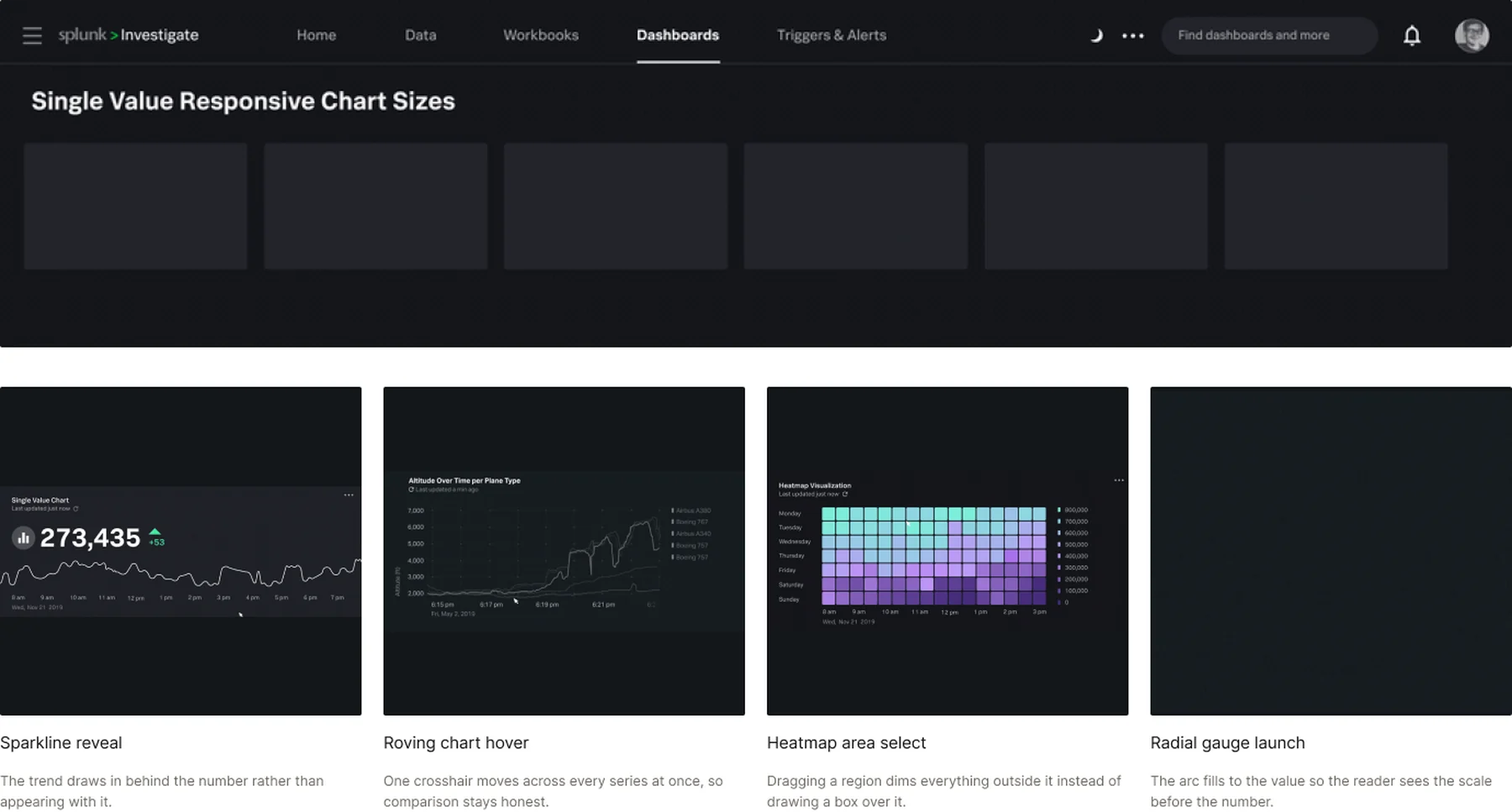The image size is (1512, 812).
Task: Switch to the Data tab
Action: point(421,35)
